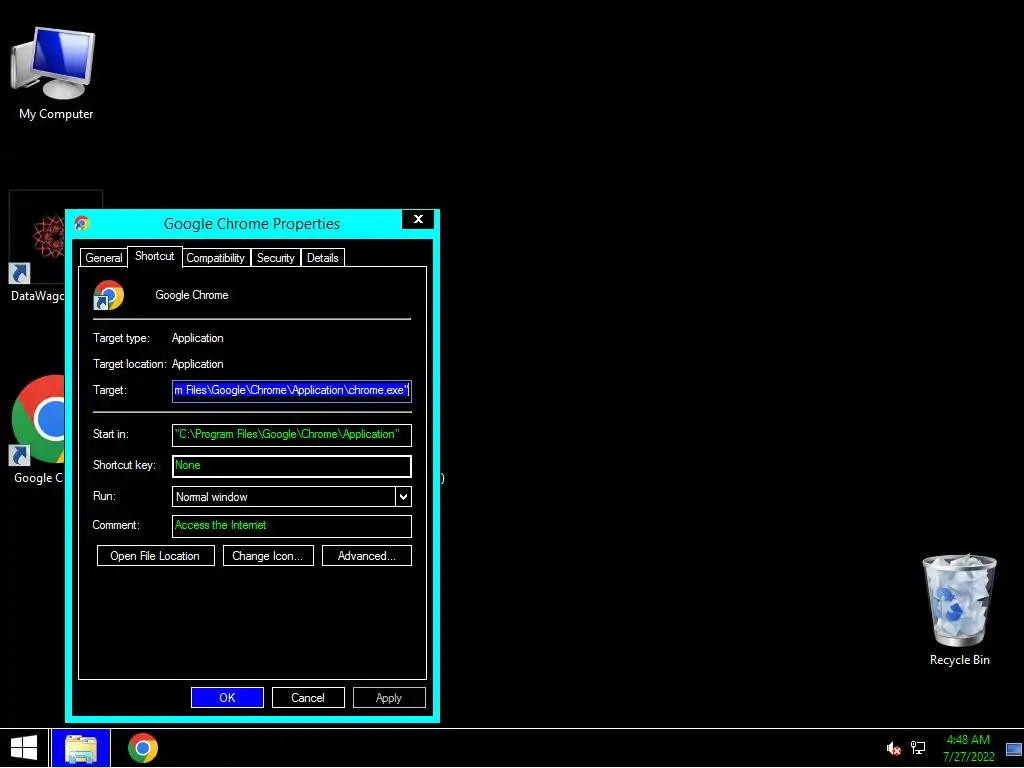Click the Start in field

[x=292, y=435]
